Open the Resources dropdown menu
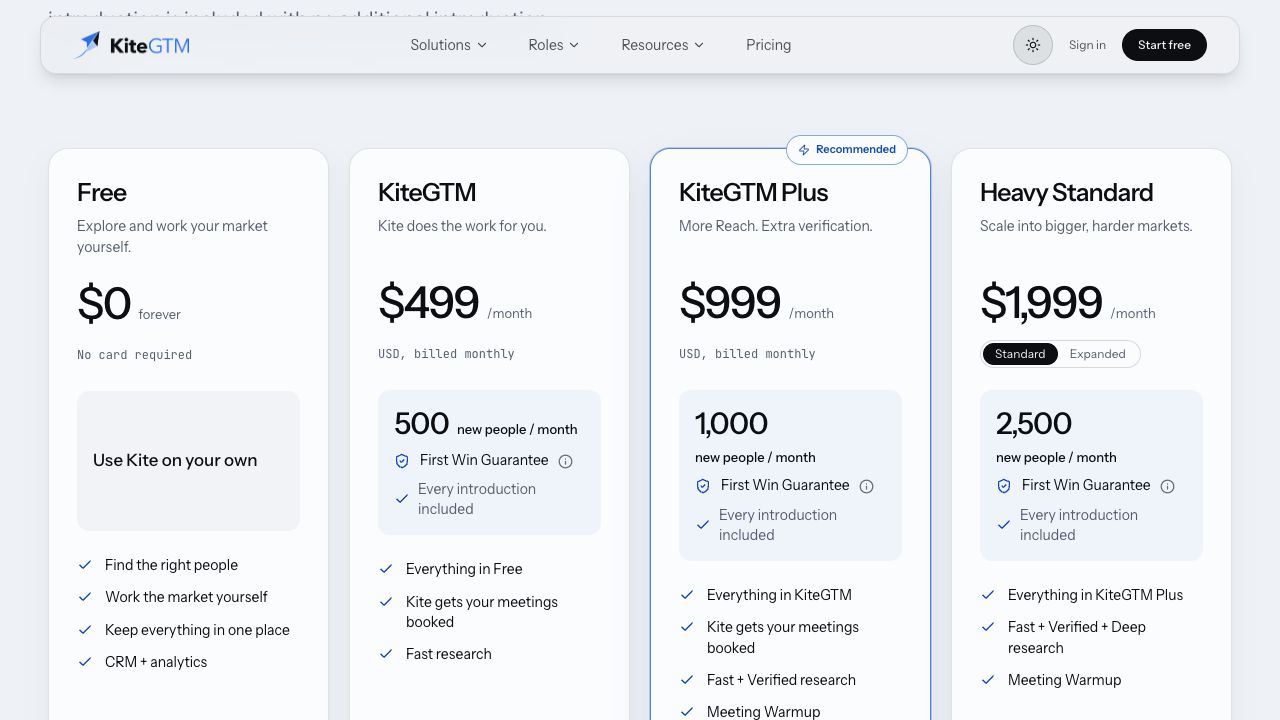Screen dimensions: 1280x720 662,45
